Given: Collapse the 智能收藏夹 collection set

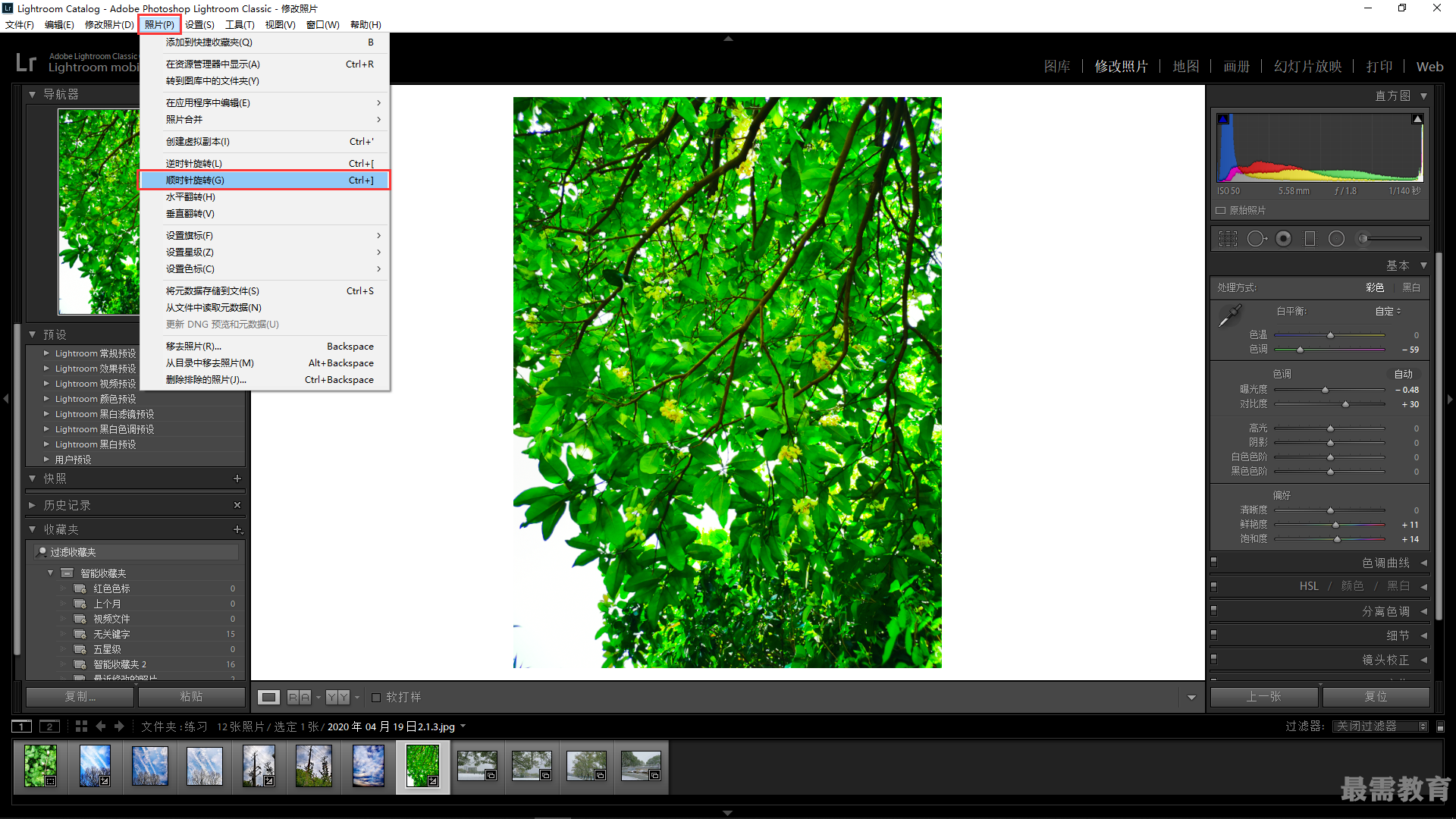Looking at the screenshot, I should (51, 573).
